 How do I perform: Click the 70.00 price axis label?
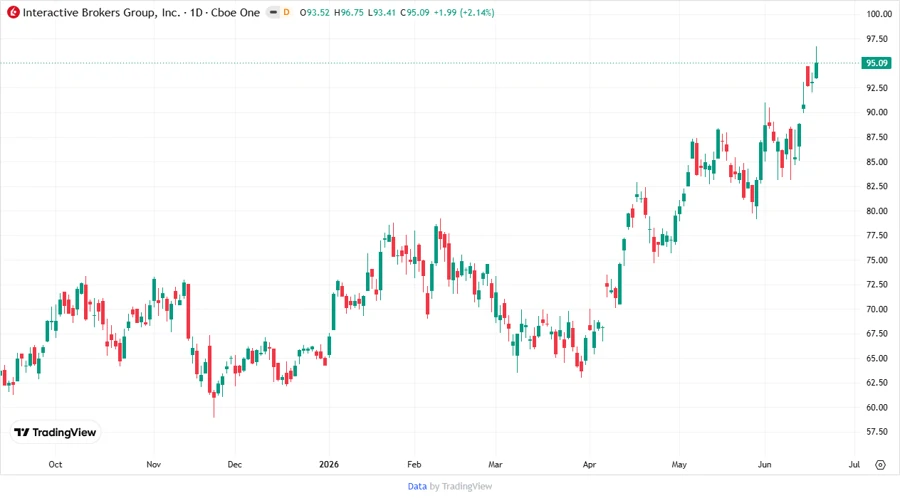pyautogui.click(x=877, y=309)
